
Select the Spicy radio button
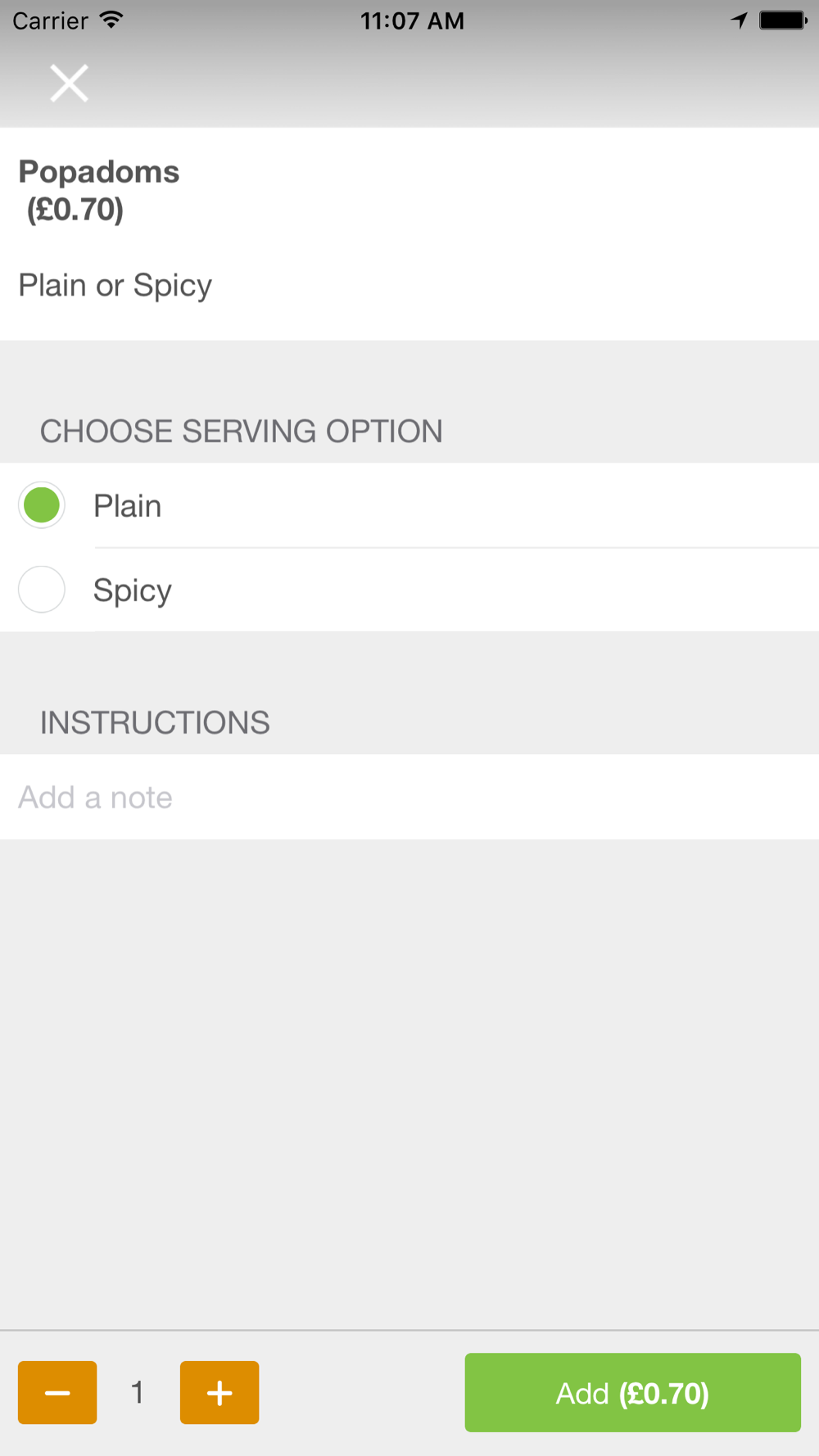(42, 590)
